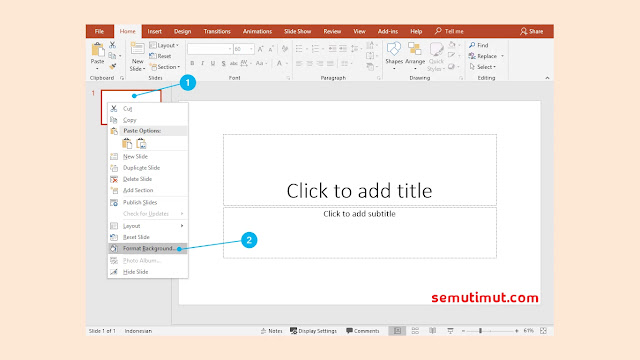The image size is (640, 360).
Task: Open the Help tab
Action: [x=416, y=31]
